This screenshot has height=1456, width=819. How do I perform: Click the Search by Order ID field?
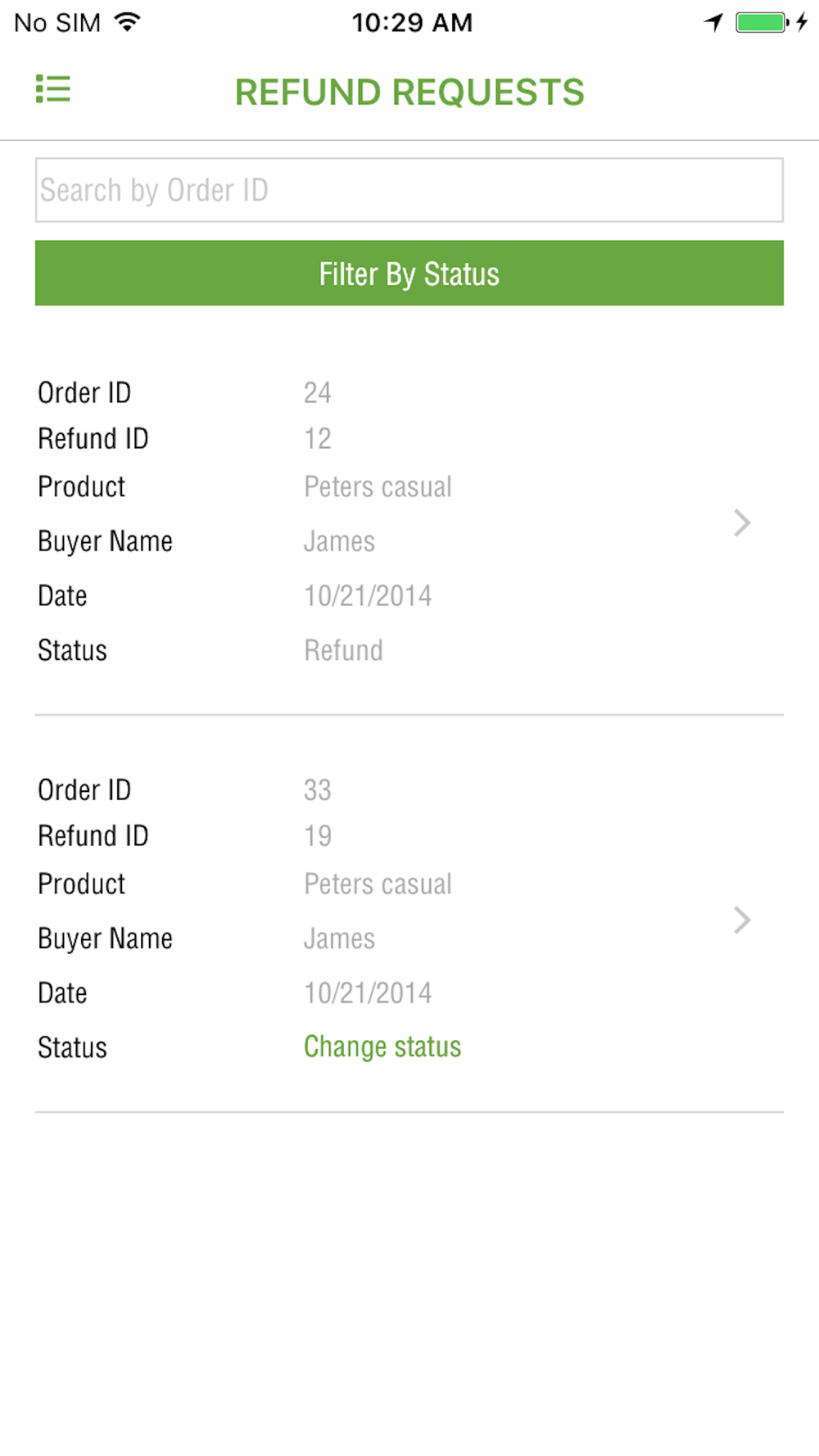pos(409,190)
